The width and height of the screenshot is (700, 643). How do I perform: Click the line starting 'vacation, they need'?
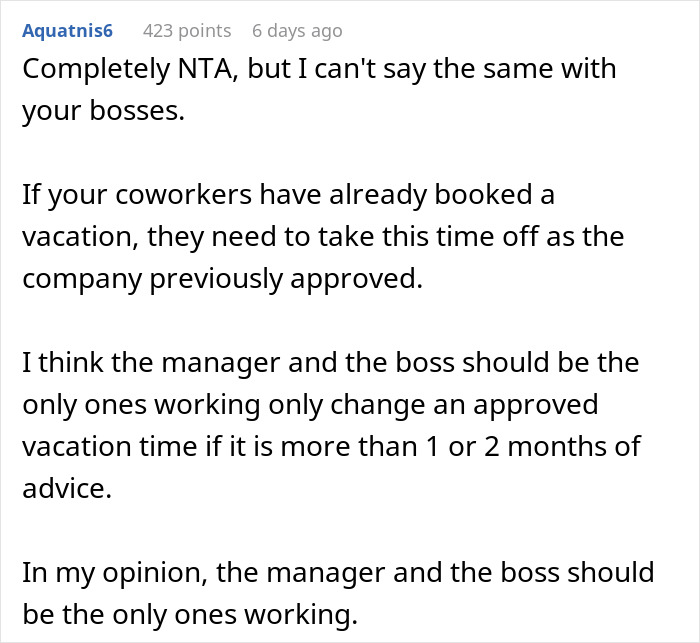tap(323, 238)
